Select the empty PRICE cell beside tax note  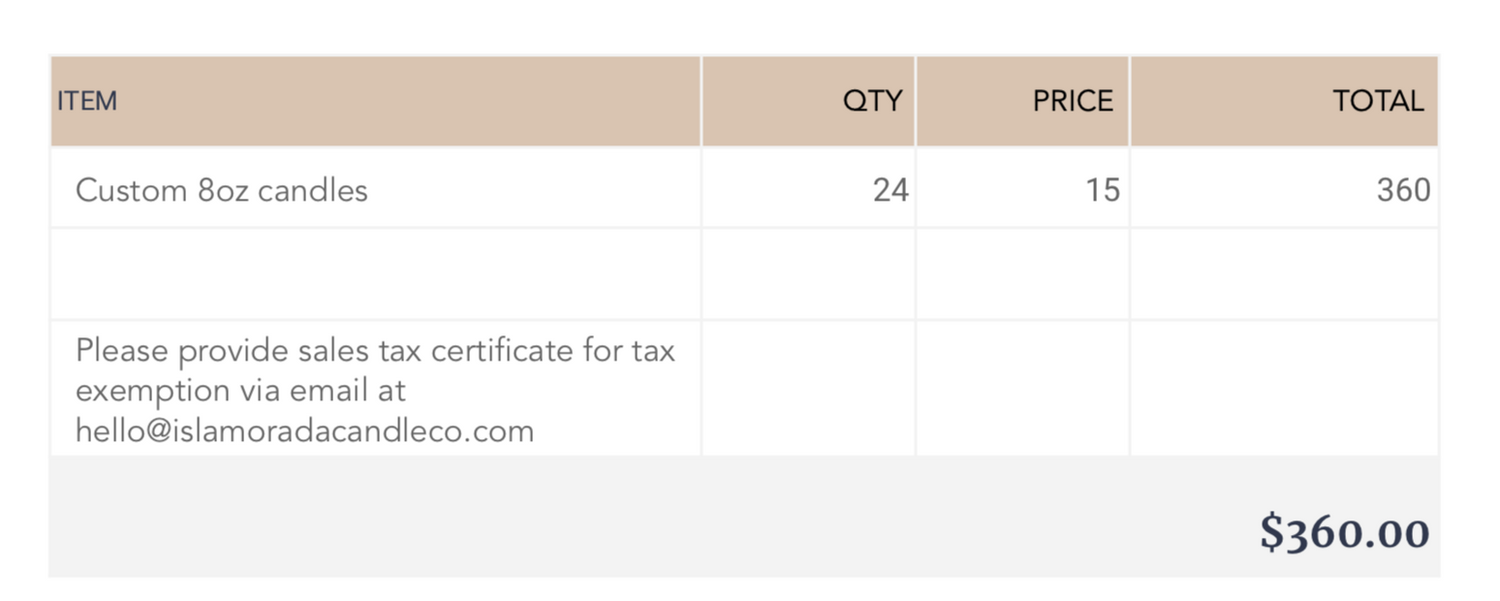click(x=1023, y=388)
